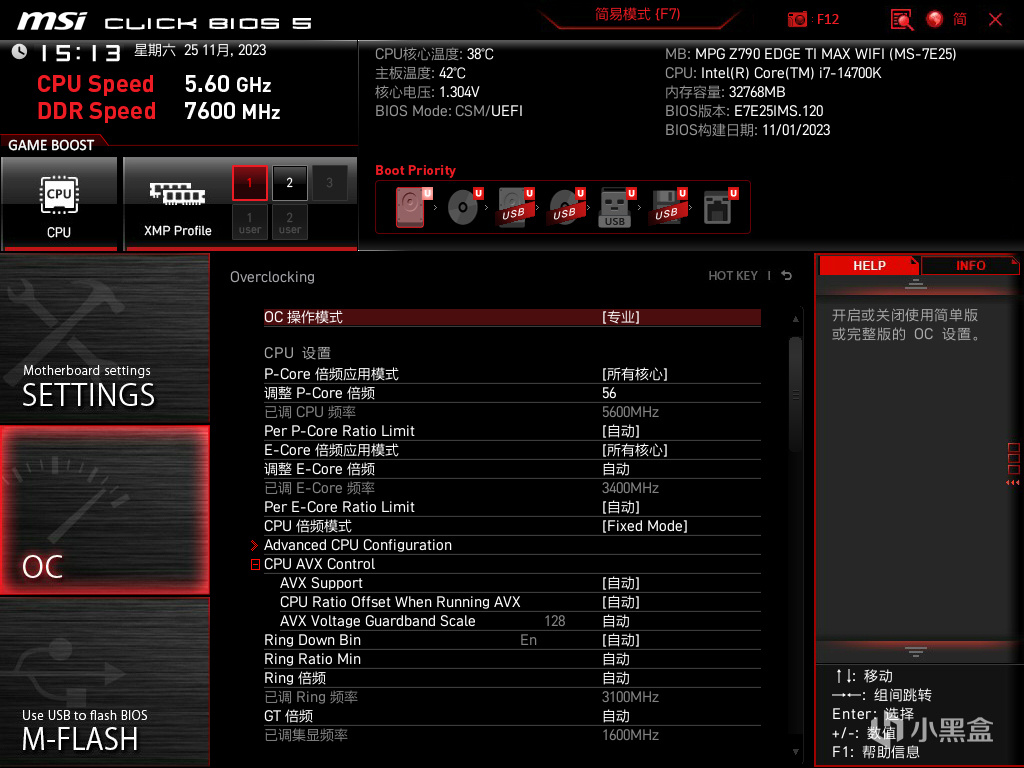Open E-Core 倍频应用模式 dropdown

pos(512,450)
